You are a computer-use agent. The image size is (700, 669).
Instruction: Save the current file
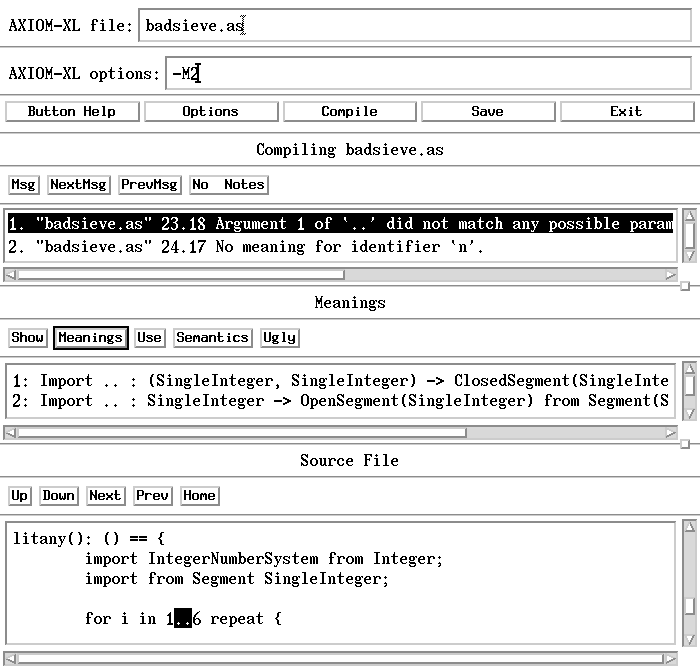pos(488,111)
